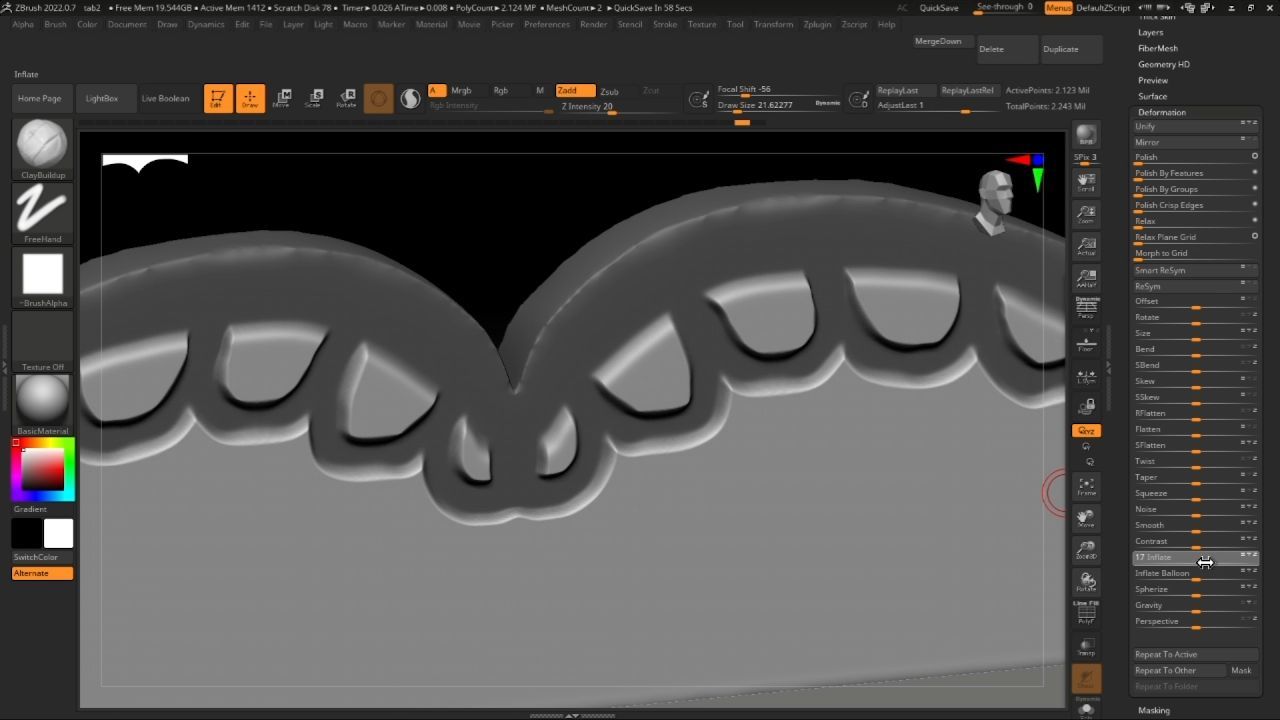Click the round material sphere icon in top shelf
Screen dimensions: 1280x720
[378, 98]
